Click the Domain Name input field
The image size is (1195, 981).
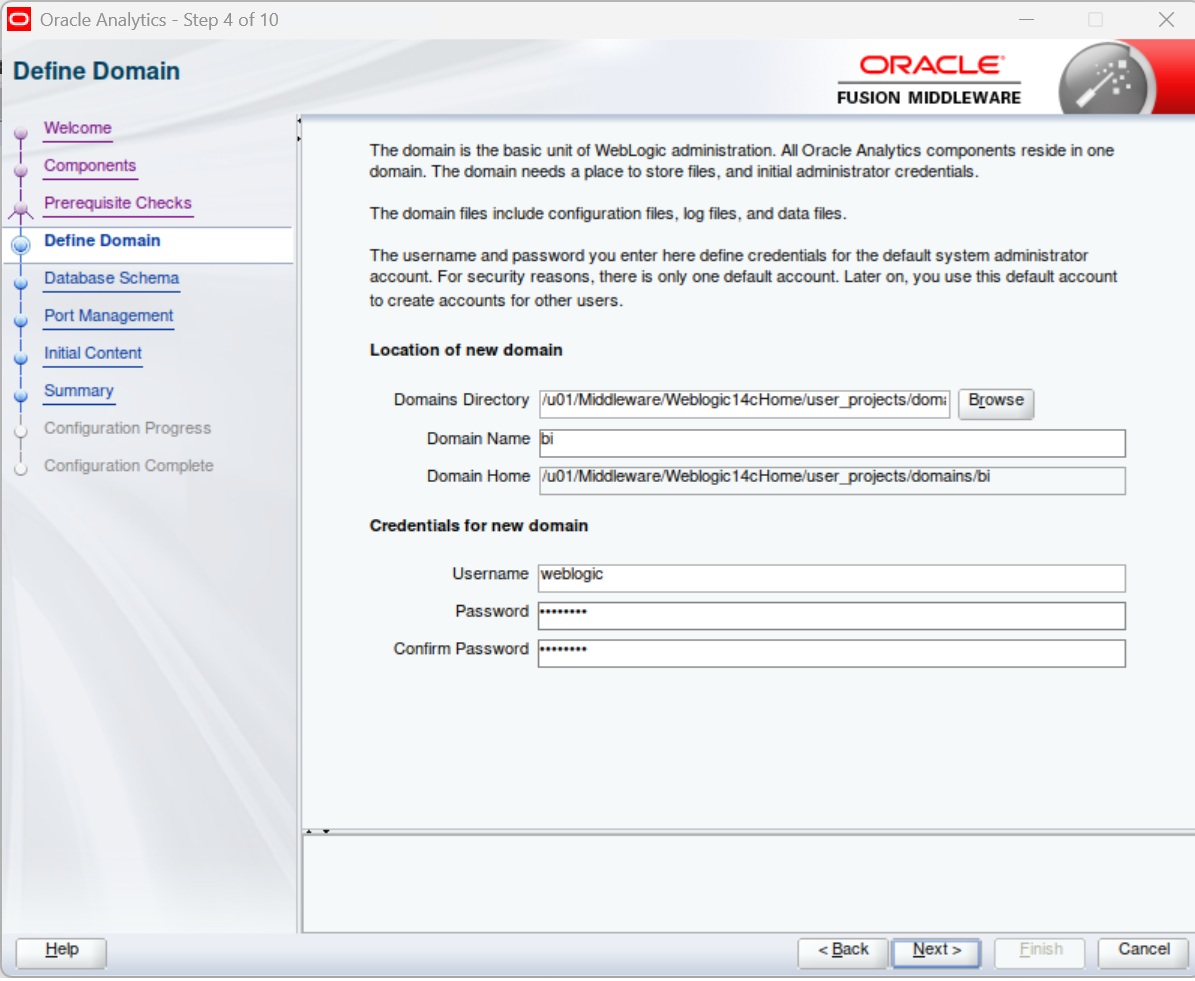click(832, 442)
